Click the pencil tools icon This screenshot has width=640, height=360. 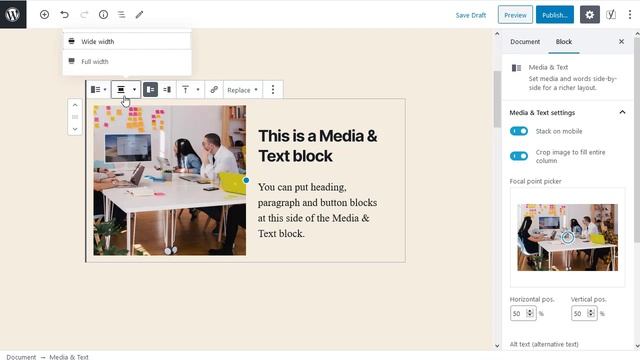point(140,15)
